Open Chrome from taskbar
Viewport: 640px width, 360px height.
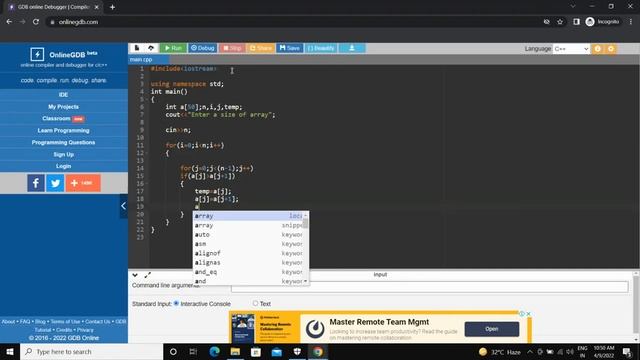[318, 351]
